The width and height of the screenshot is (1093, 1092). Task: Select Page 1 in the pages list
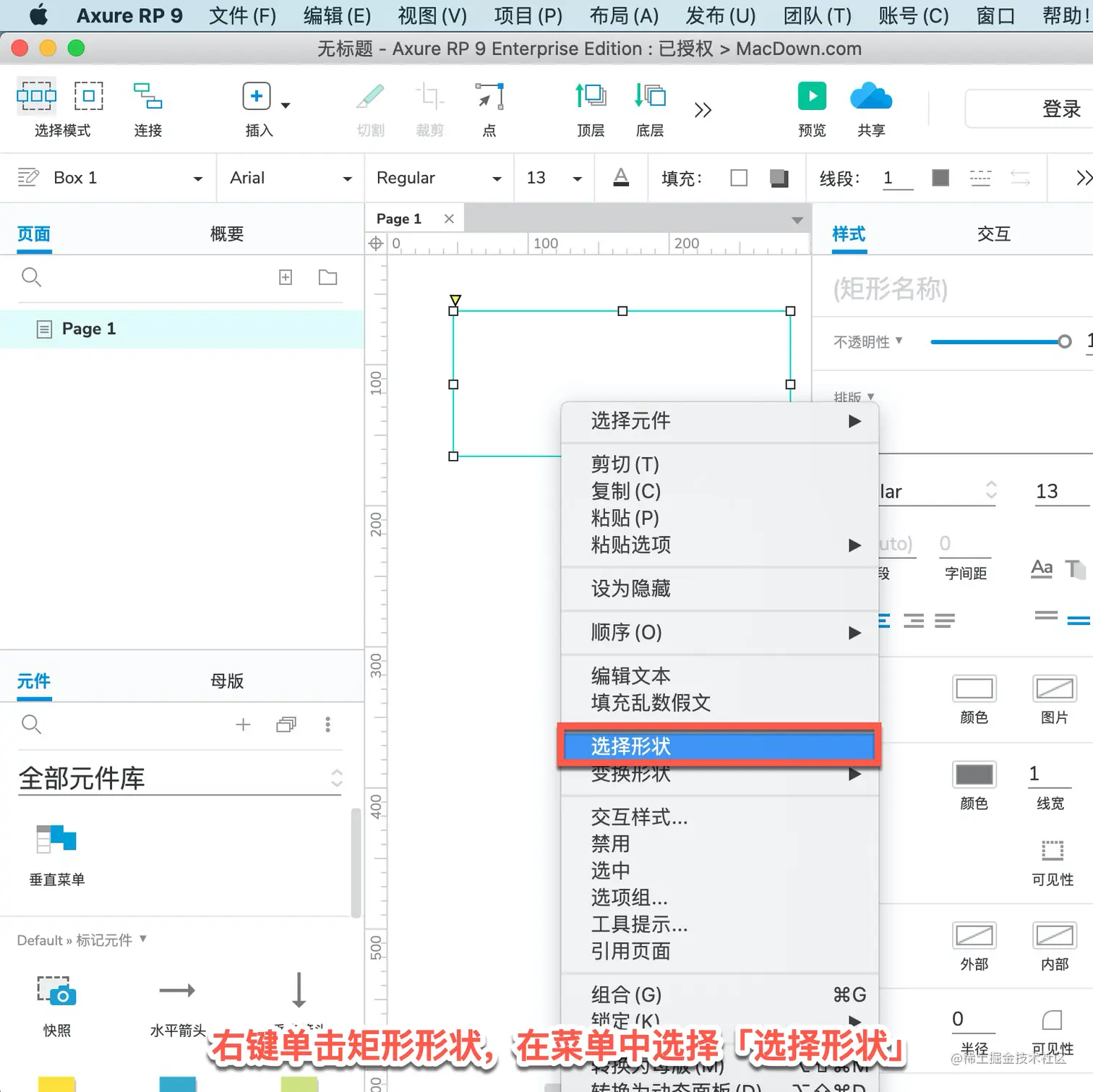(x=182, y=329)
